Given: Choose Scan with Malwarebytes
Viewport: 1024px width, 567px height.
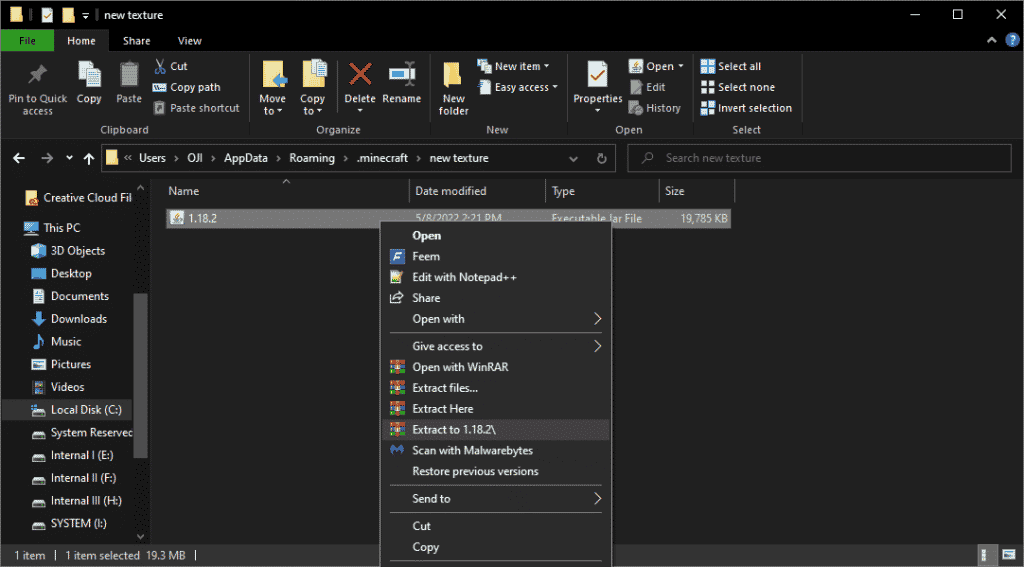Looking at the screenshot, I should [x=496, y=451].
